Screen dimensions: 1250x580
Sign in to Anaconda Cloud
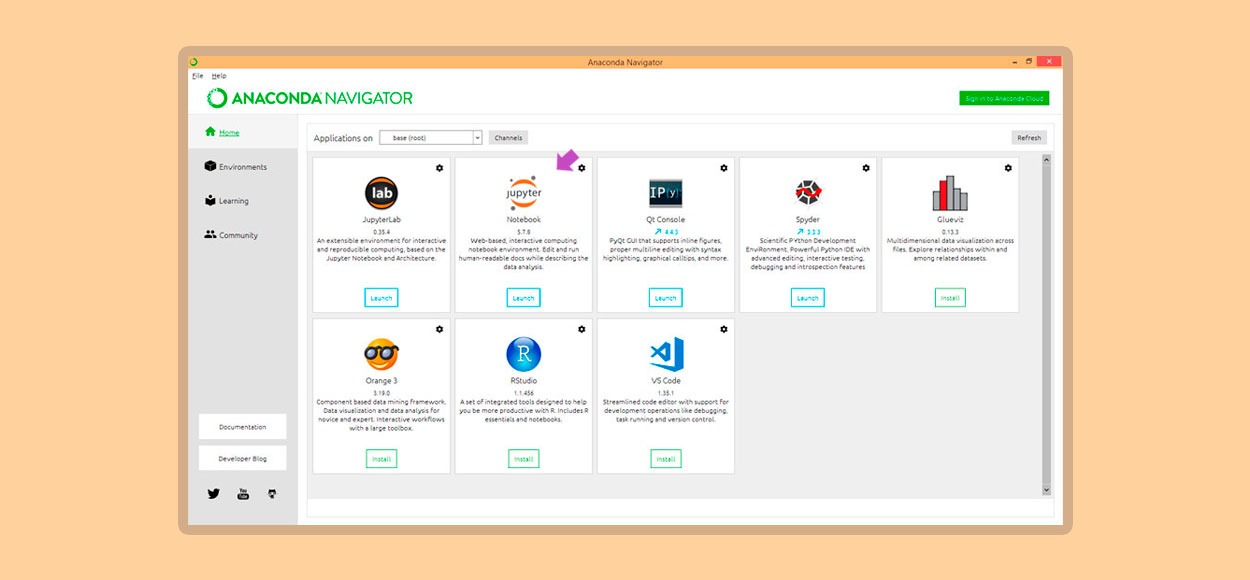1004,98
